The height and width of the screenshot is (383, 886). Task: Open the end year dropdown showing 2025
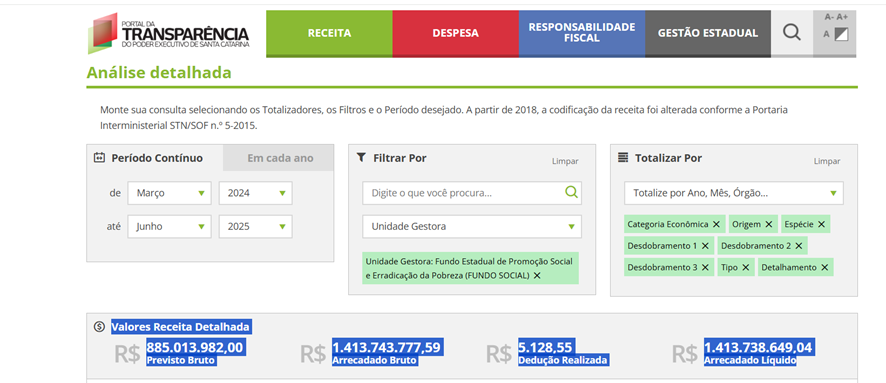255,227
